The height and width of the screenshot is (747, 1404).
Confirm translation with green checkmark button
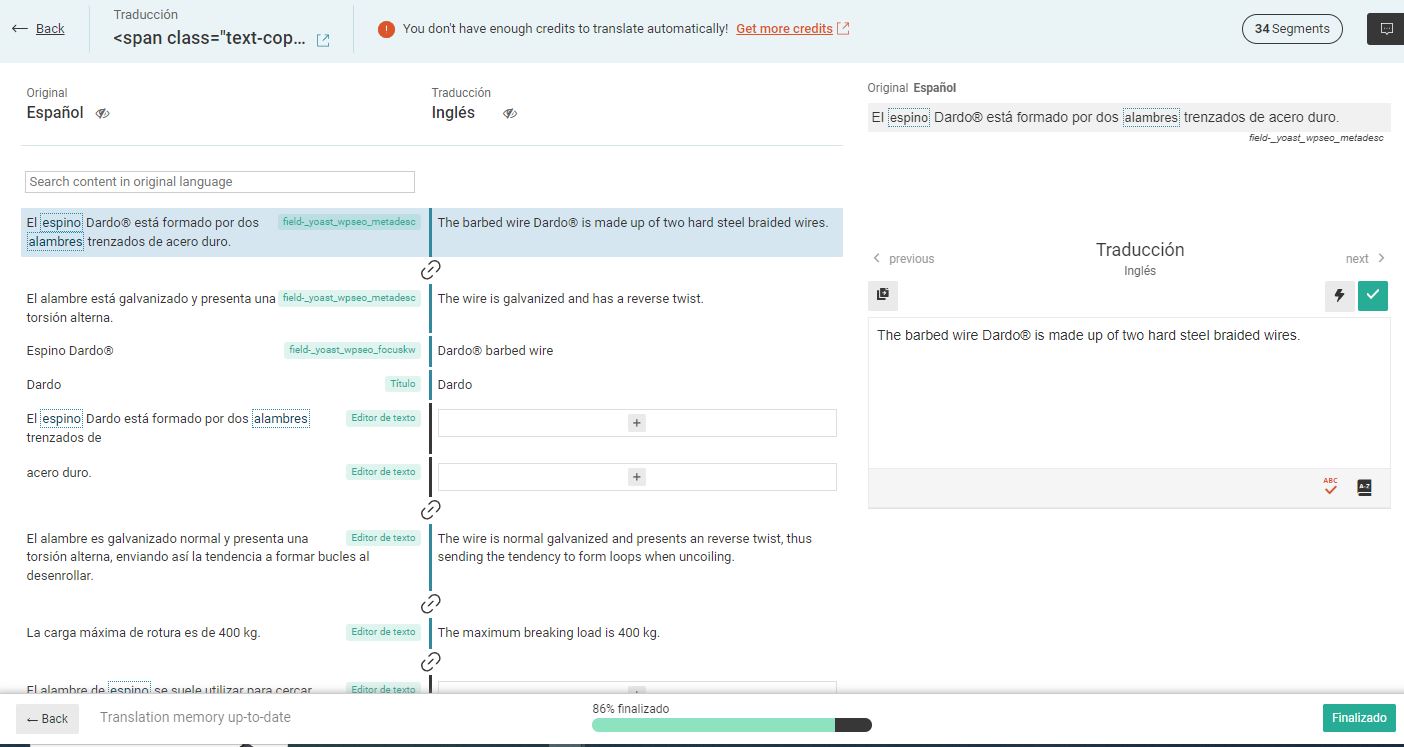(x=1373, y=295)
